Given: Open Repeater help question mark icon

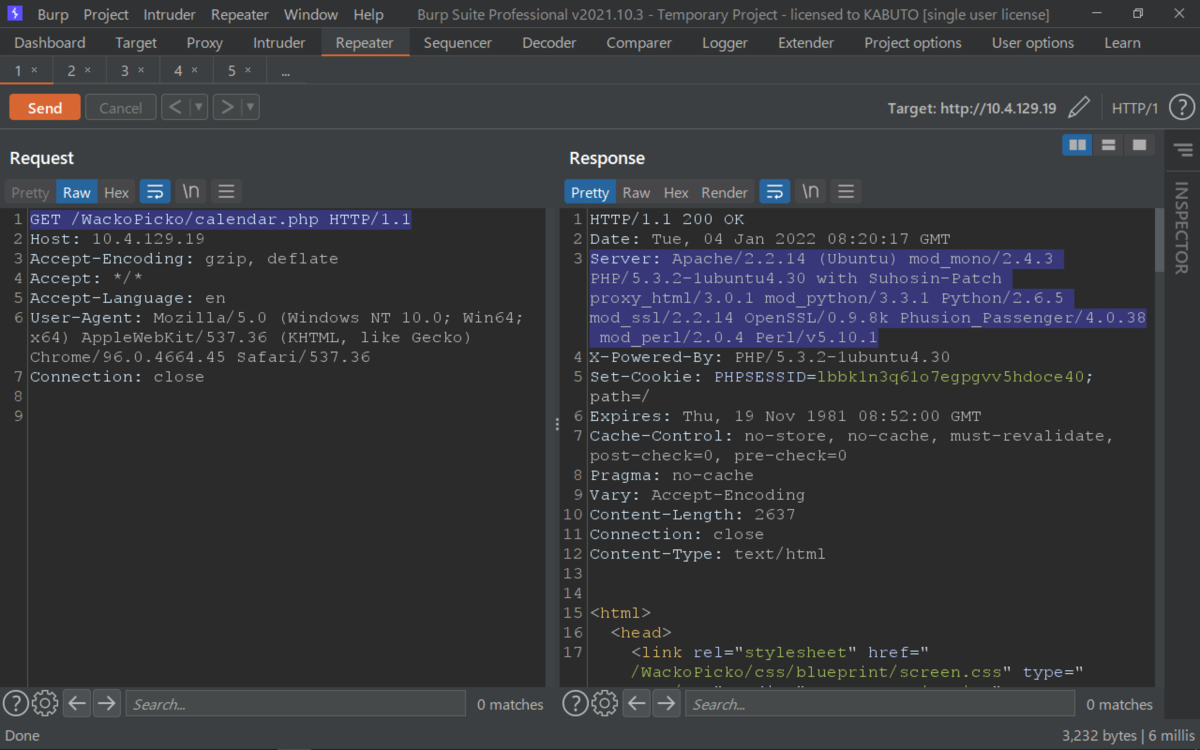Looking at the screenshot, I should coord(1181,107).
